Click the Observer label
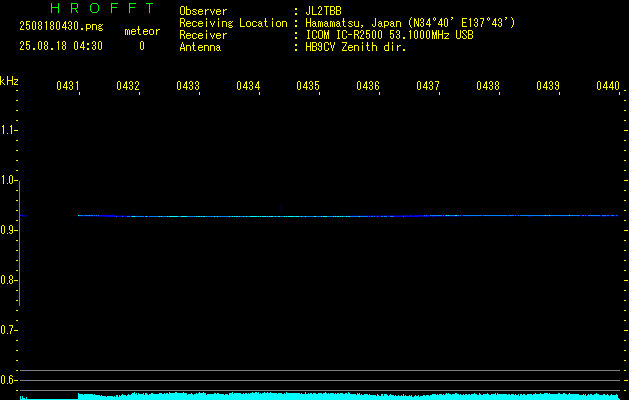The width and height of the screenshot is (629, 400). coord(203,11)
